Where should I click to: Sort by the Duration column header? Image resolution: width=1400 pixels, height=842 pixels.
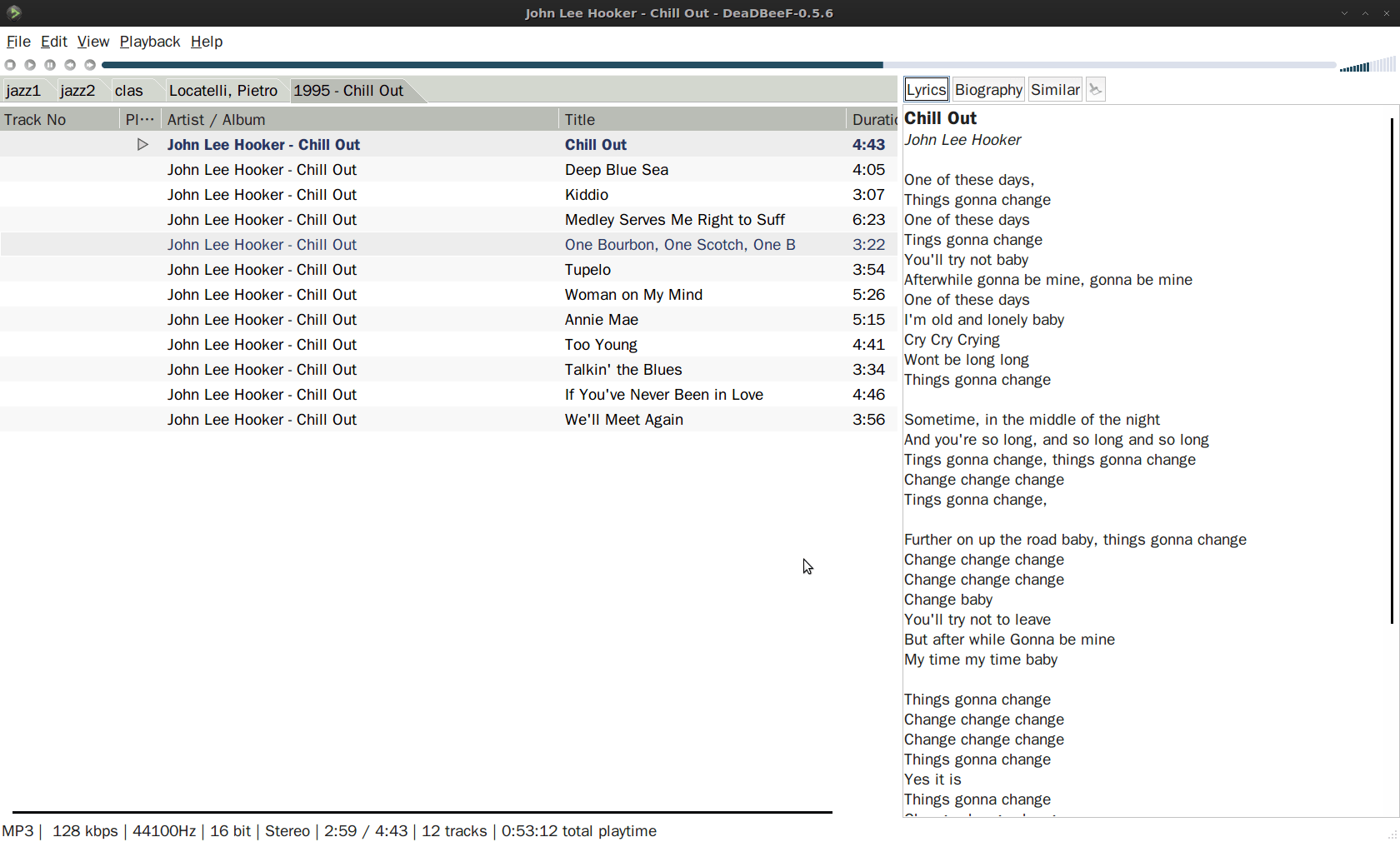click(x=872, y=120)
